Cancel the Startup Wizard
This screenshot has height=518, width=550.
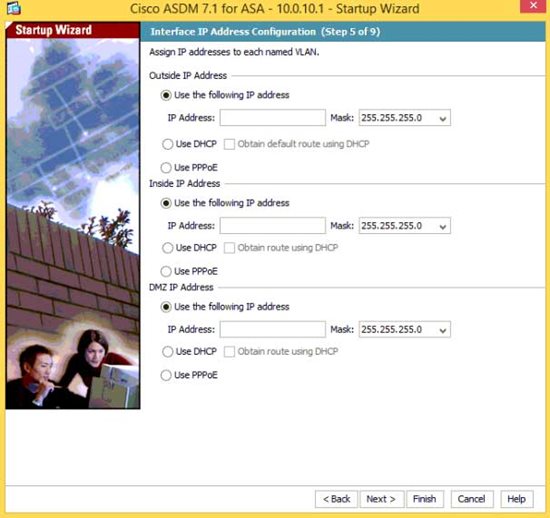472,499
